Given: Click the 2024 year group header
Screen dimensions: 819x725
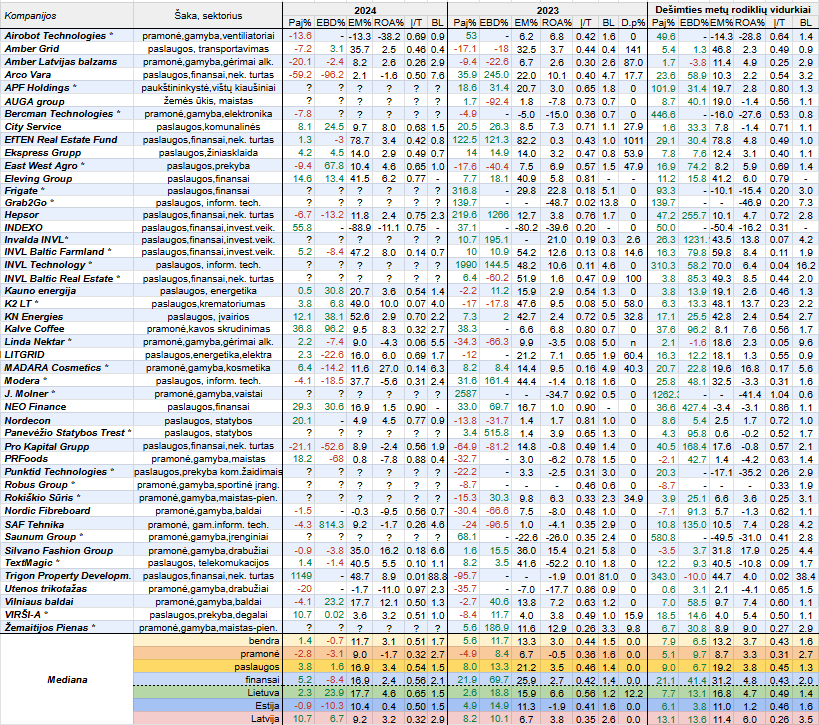Looking at the screenshot, I should point(365,10).
